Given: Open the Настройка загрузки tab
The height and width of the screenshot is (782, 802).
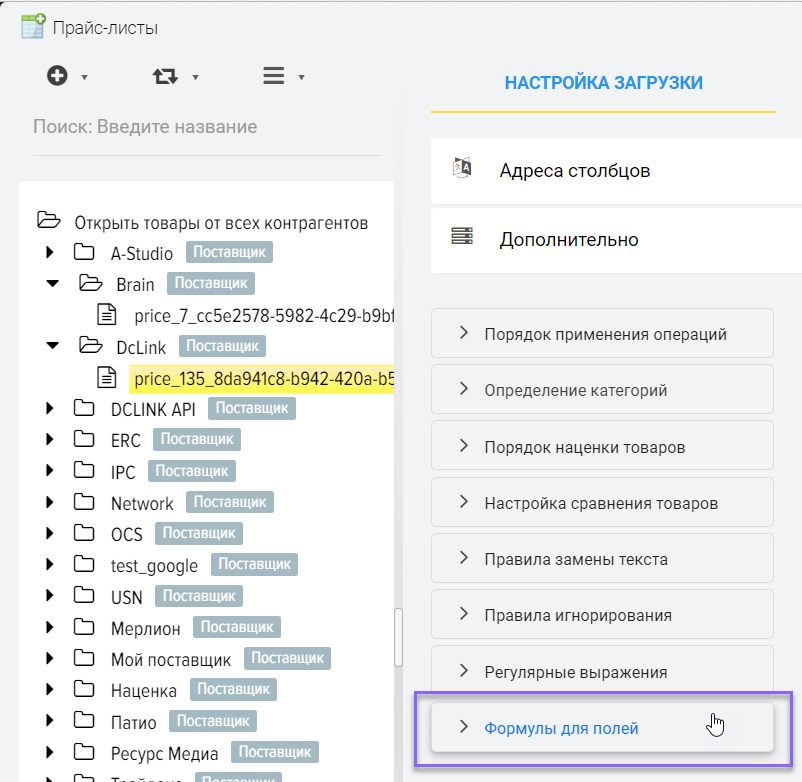Looking at the screenshot, I should pyautogui.click(x=603, y=83).
